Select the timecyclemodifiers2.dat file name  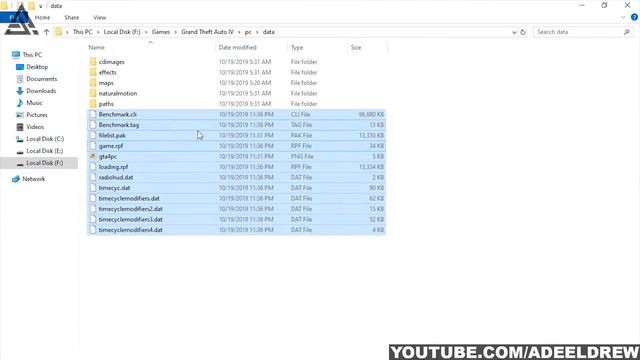[x=131, y=209]
